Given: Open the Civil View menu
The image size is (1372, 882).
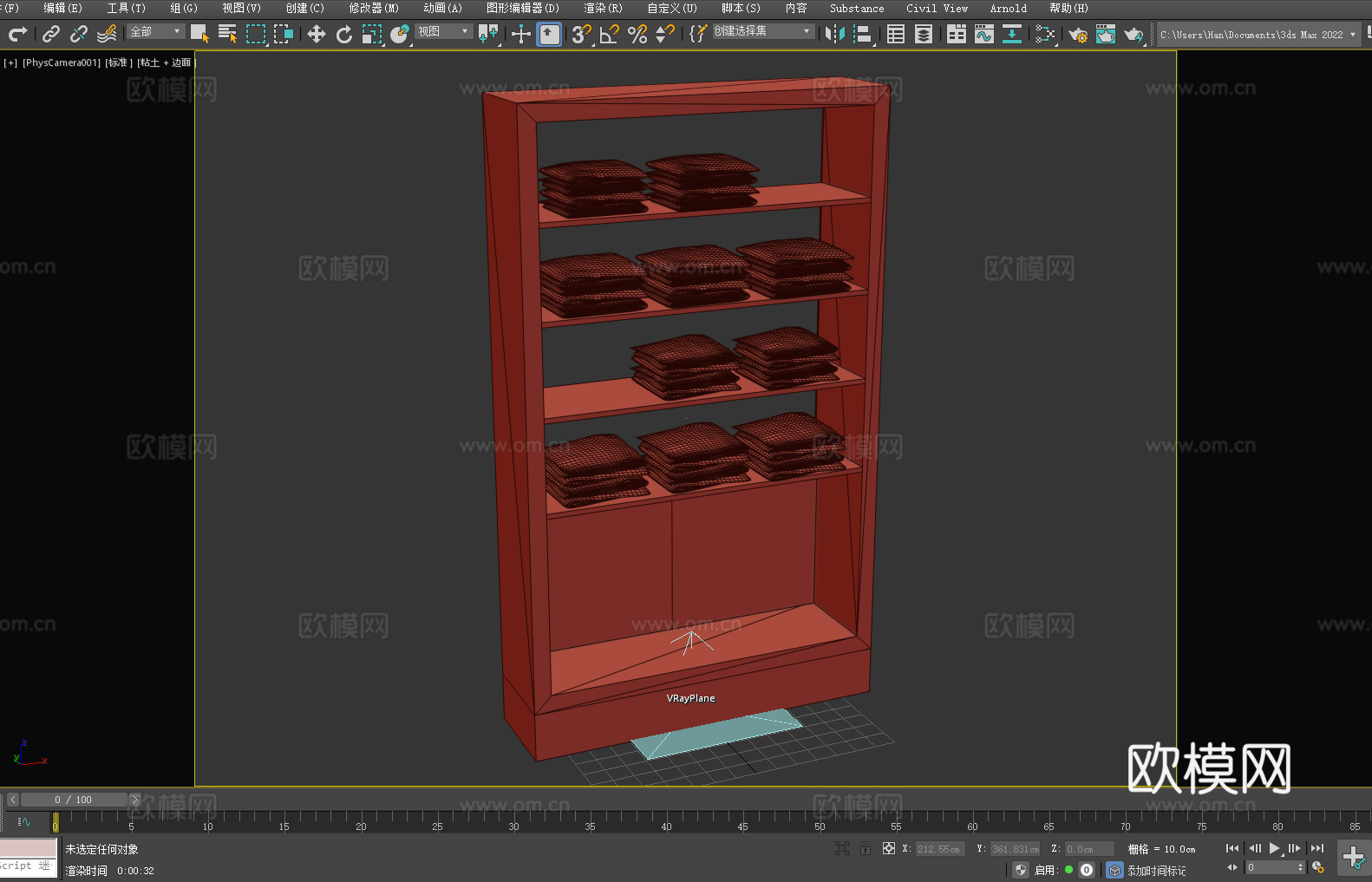Looking at the screenshot, I should click(x=937, y=8).
